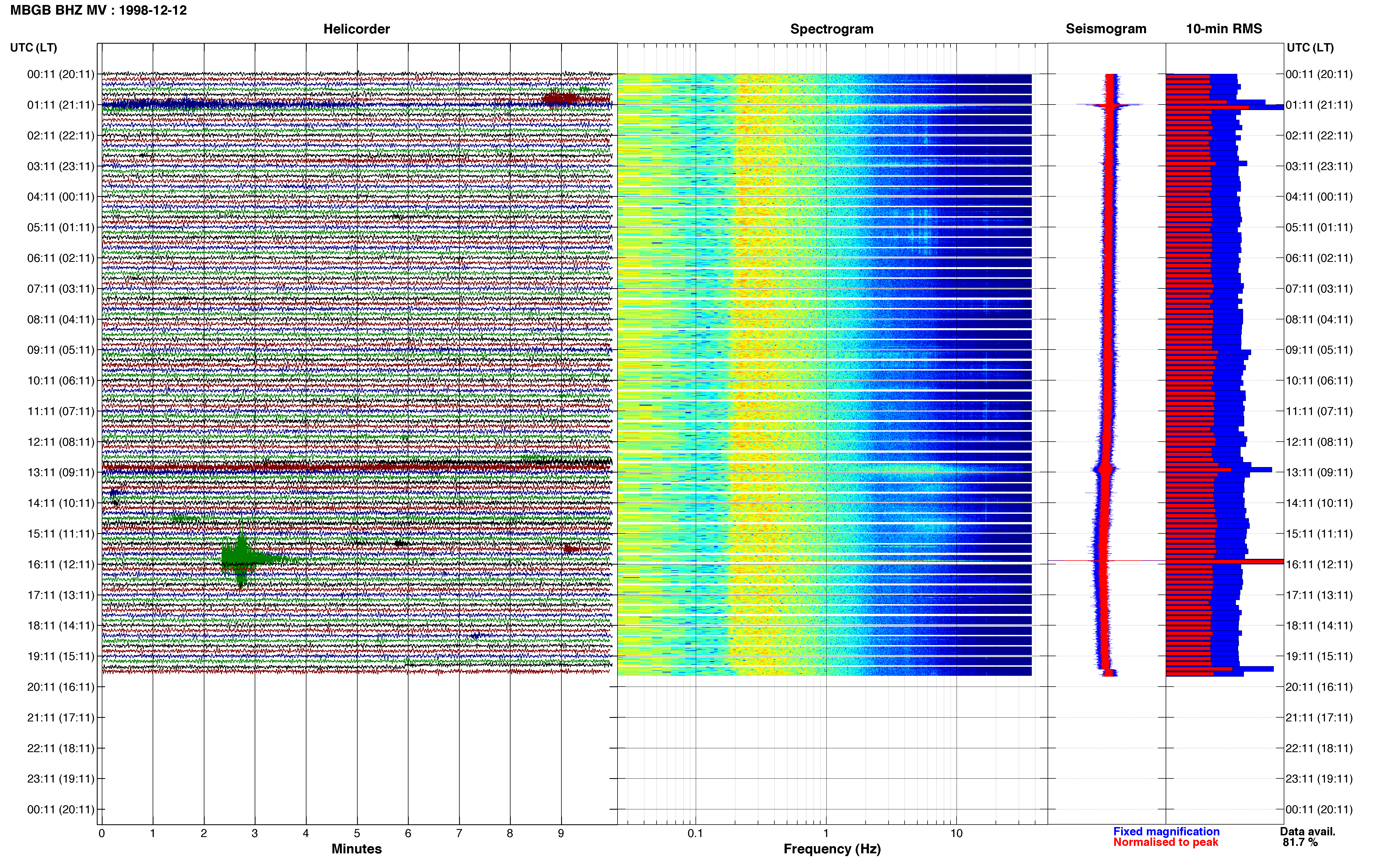
Task: Click the 'Spectrogram' panel heading
Action: pyautogui.click(x=832, y=29)
